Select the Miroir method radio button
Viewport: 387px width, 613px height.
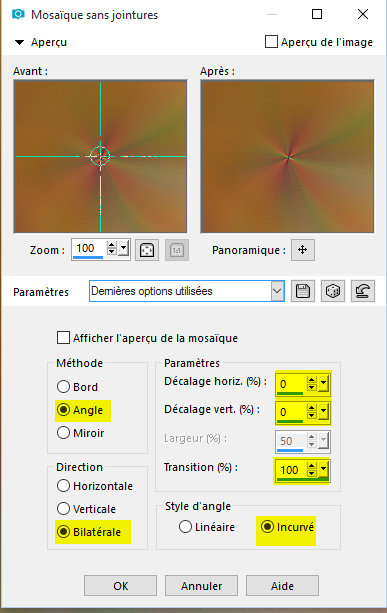point(63,433)
